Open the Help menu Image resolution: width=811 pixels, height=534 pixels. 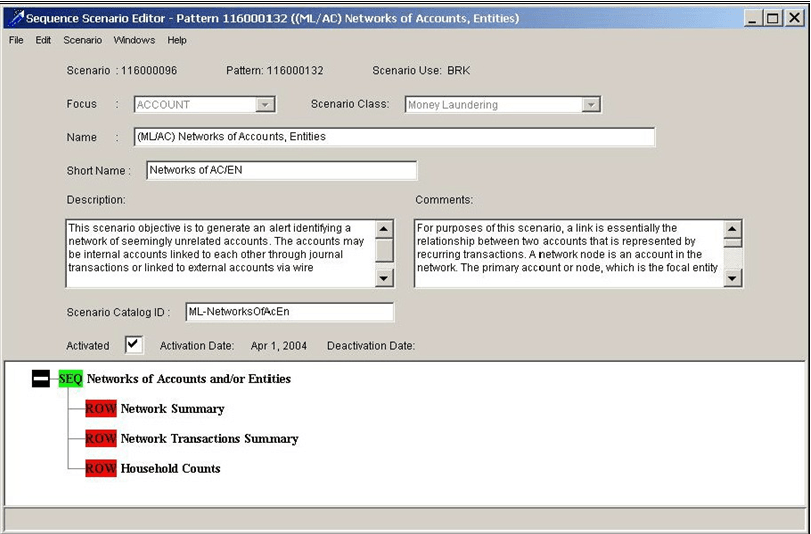coord(177,40)
